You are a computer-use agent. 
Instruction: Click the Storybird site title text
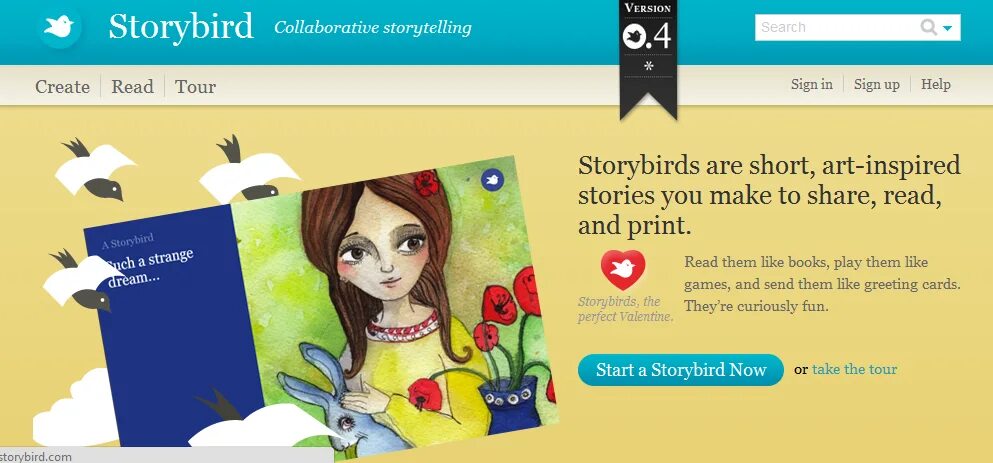(x=181, y=27)
